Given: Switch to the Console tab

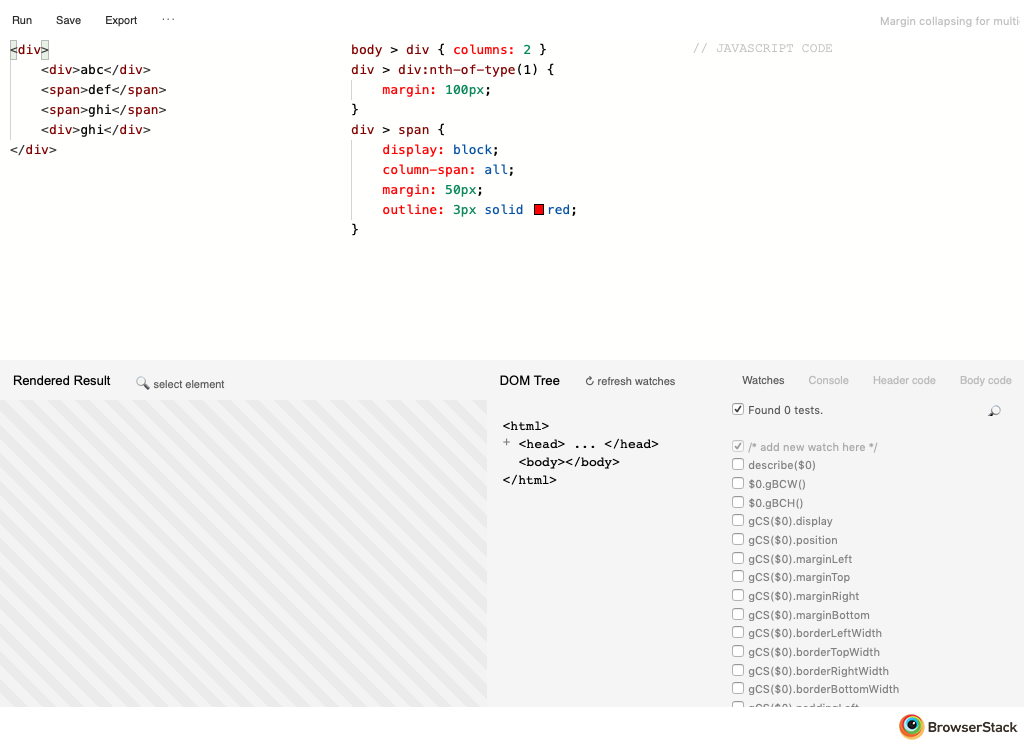Looking at the screenshot, I should point(828,380).
